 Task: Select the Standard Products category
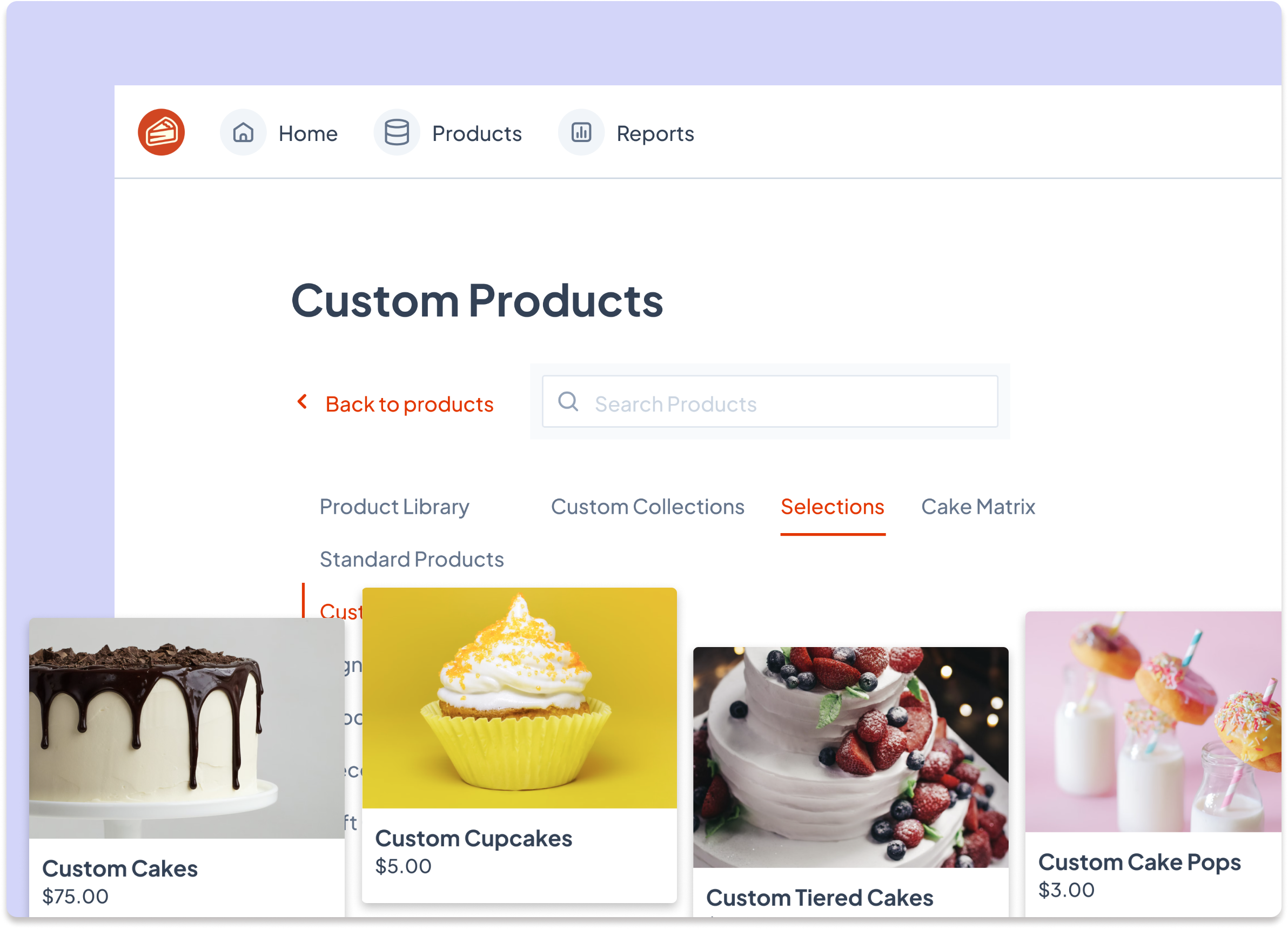pos(412,559)
